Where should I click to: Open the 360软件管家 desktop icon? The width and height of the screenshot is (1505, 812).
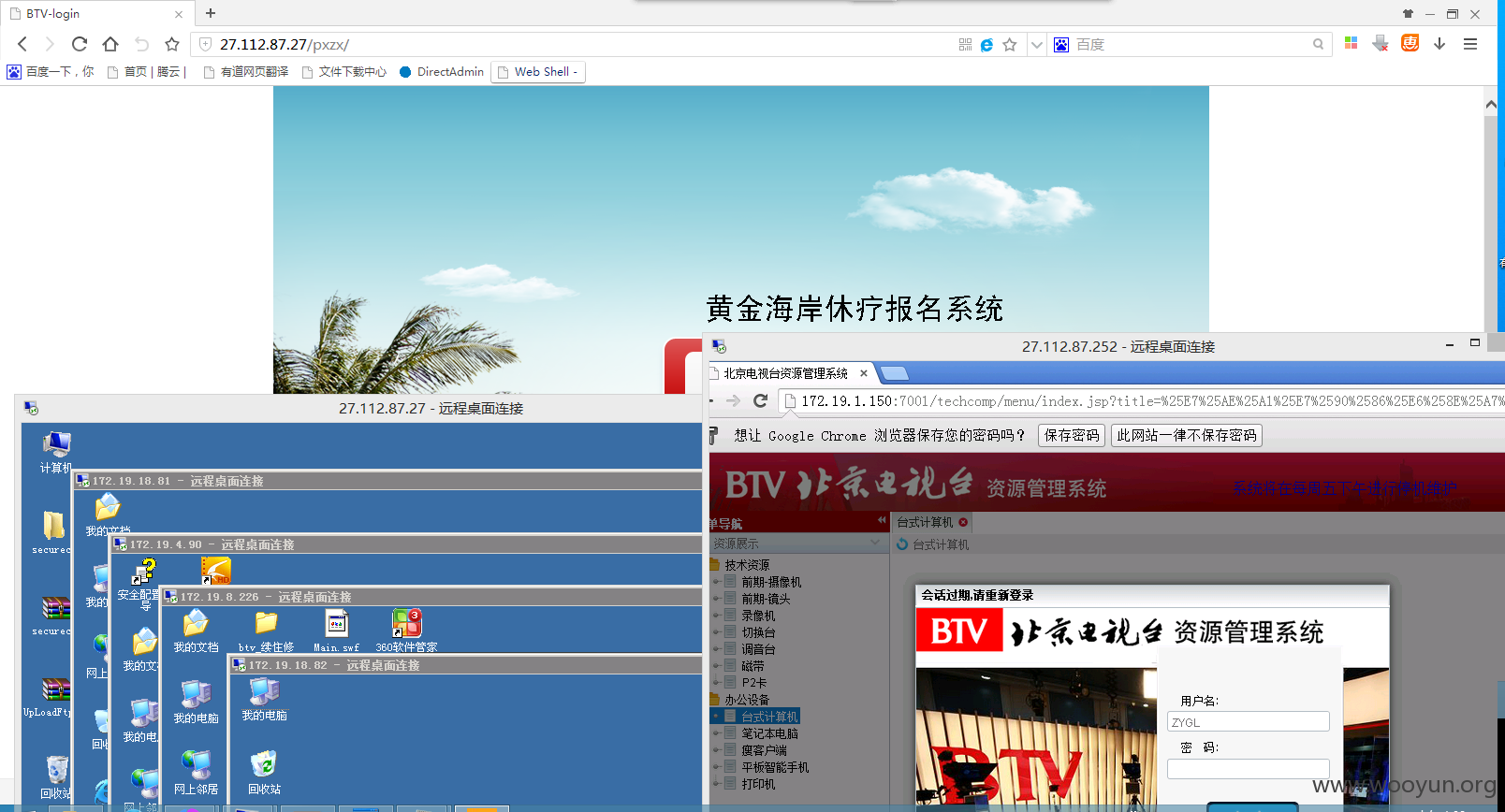tap(406, 631)
